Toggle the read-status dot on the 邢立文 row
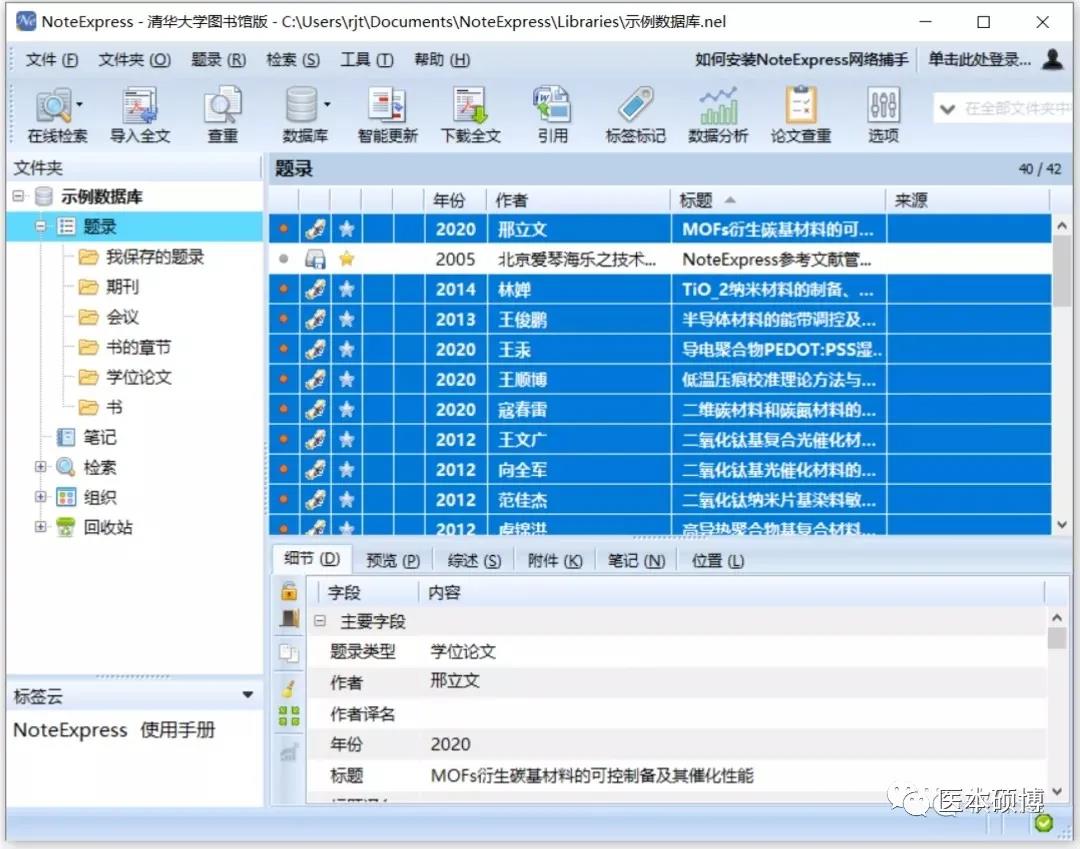Image resolution: width=1080 pixels, height=849 pixels. click(284, 229)
